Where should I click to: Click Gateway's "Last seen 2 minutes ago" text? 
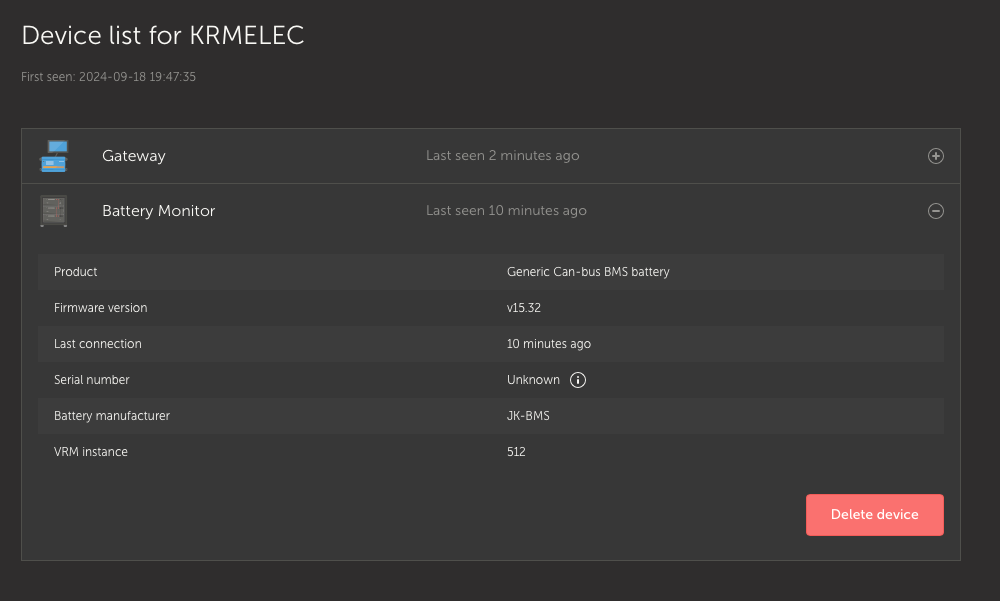[x=502, y=156]
